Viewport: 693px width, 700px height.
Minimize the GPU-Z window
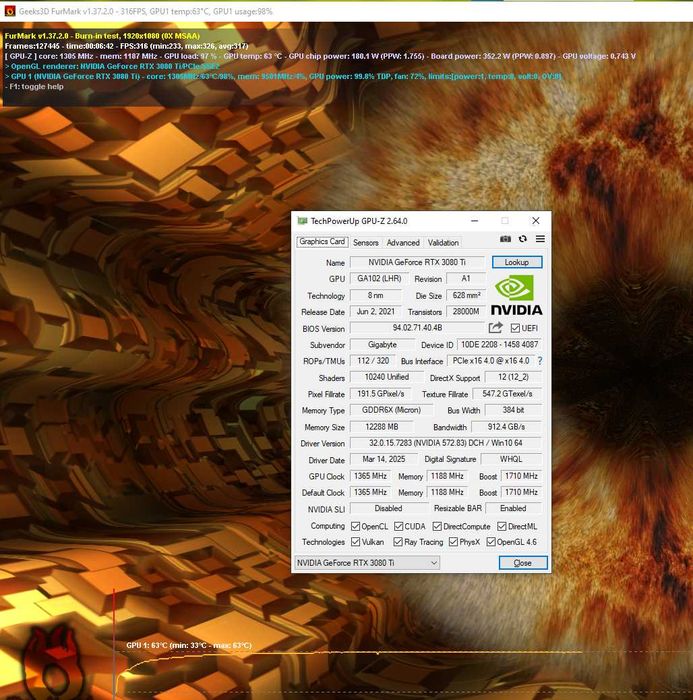coord(475,221)
